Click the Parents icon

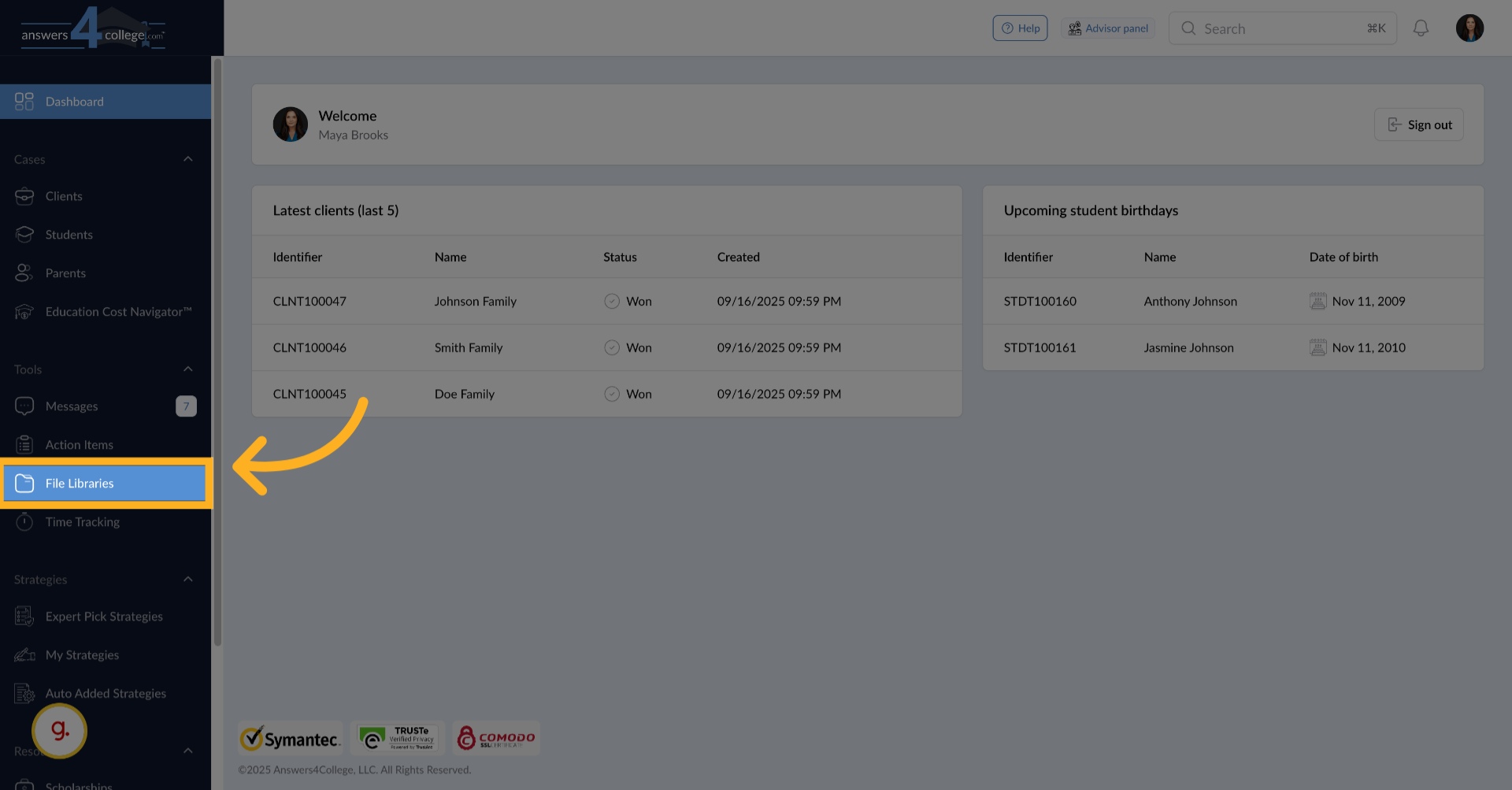24,273
